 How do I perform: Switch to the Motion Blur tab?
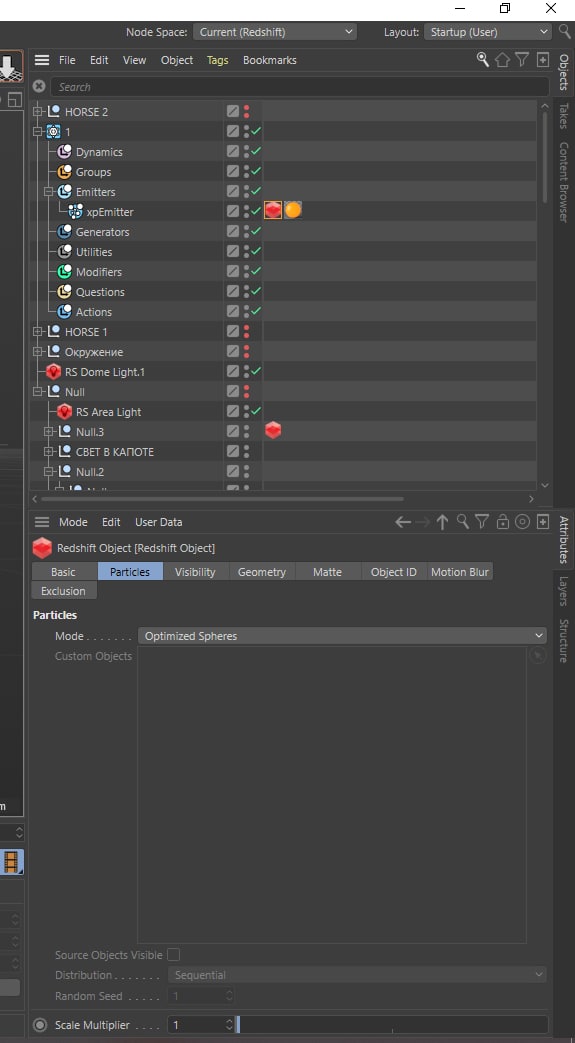[x=460, y=571]
